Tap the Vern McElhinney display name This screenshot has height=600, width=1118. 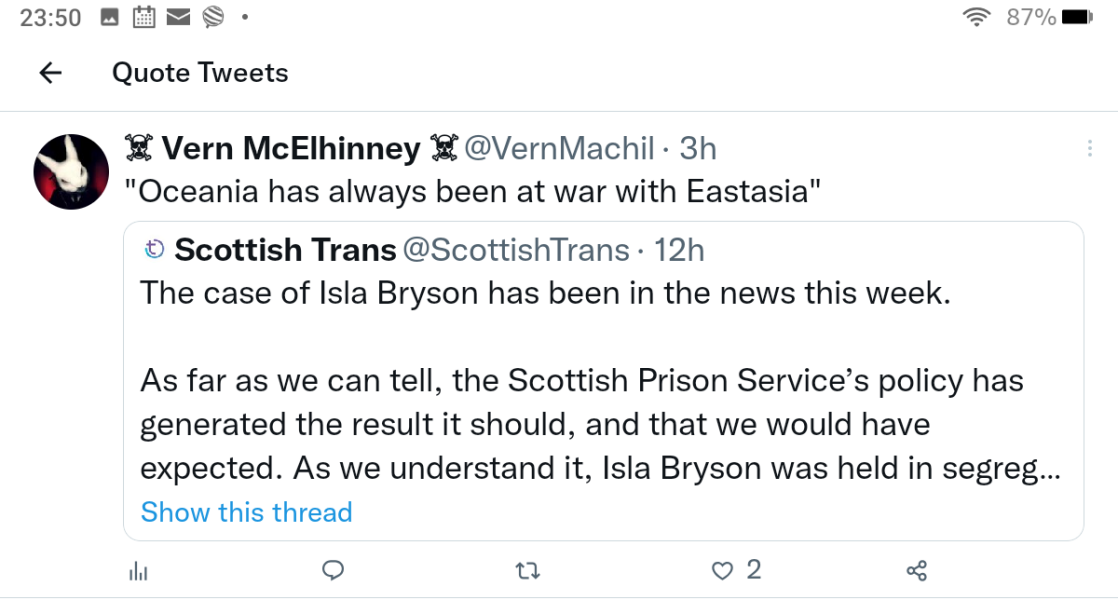pyautogui.click(x=290, y=149)
